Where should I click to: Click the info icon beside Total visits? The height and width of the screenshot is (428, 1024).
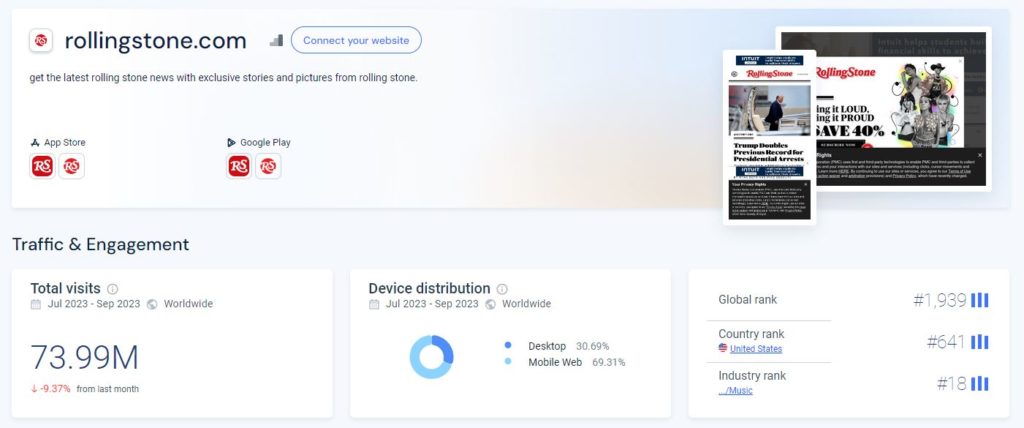point(112,289)
